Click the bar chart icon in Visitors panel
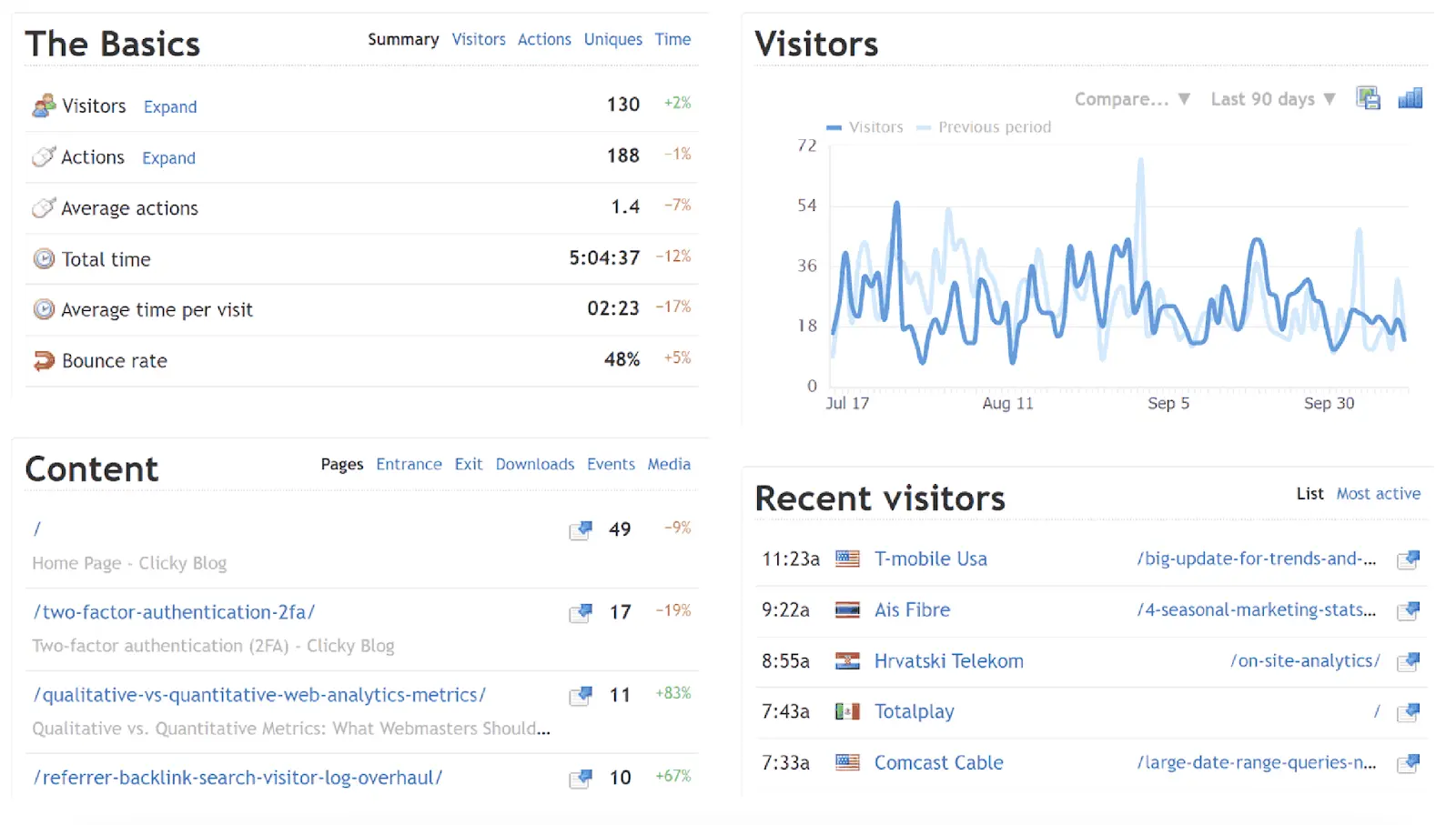This screenshot has height=825, width=1456. [x=1410, y=98]
